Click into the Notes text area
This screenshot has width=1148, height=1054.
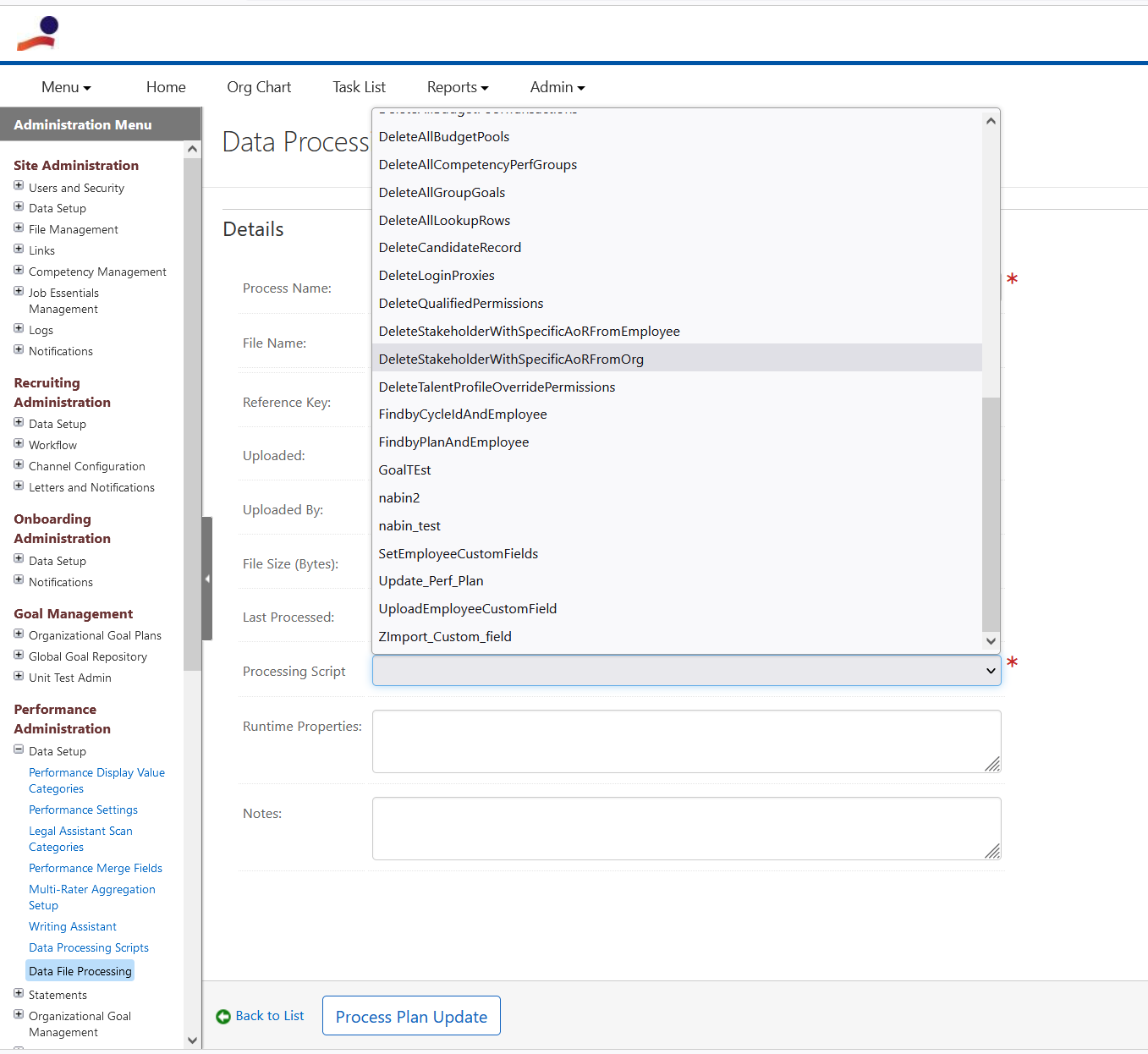(686, 828)
